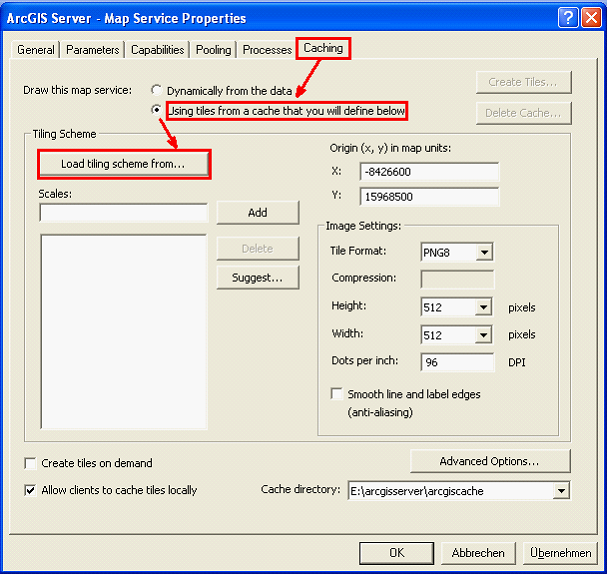Click the Create Tiles button

tap(523, 82)
